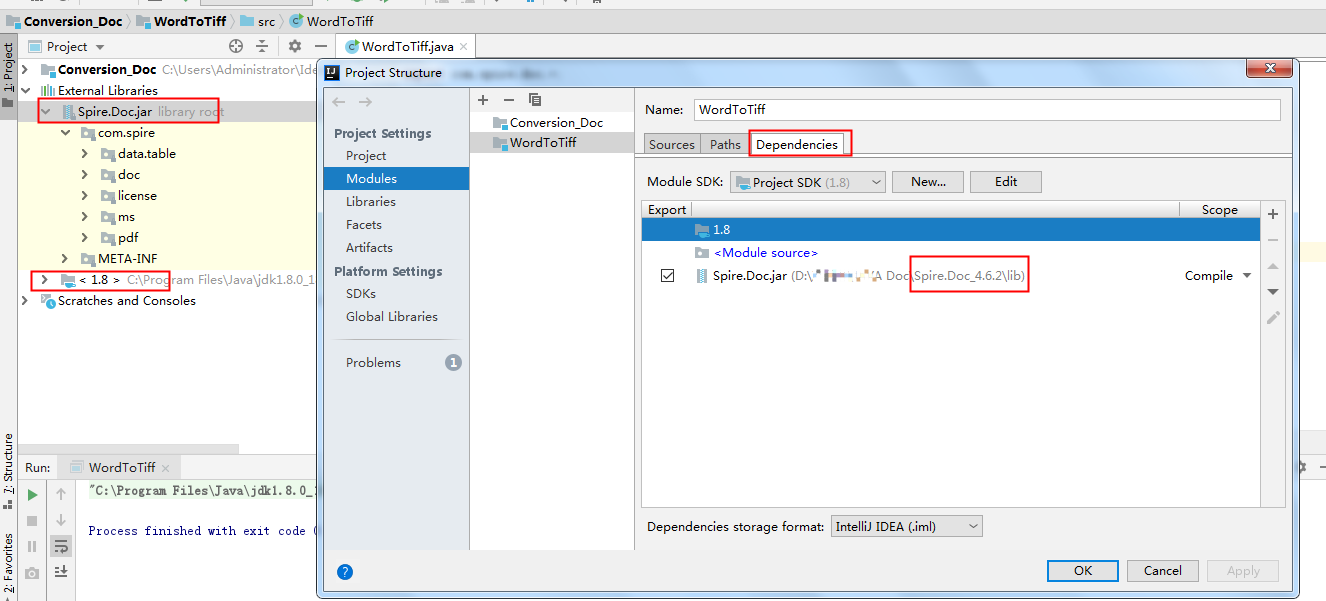
Task: Click the locate/scroll-from-source target icon in Project panel
Action: coord(236,46)
